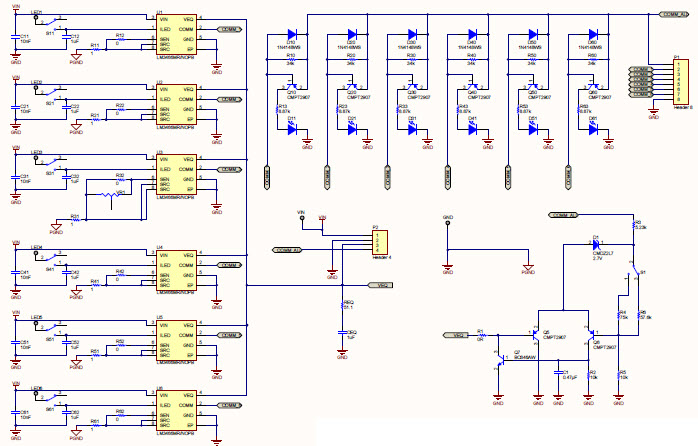Click the D61 LED diode symbol
This screenshot has height=446, width=698.
(593, 128)
